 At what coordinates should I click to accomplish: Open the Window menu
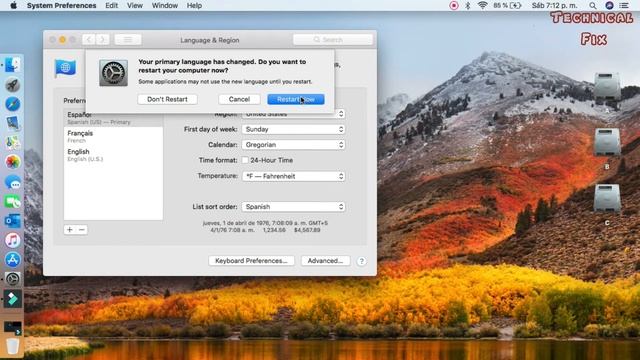[x=164, y=6]
